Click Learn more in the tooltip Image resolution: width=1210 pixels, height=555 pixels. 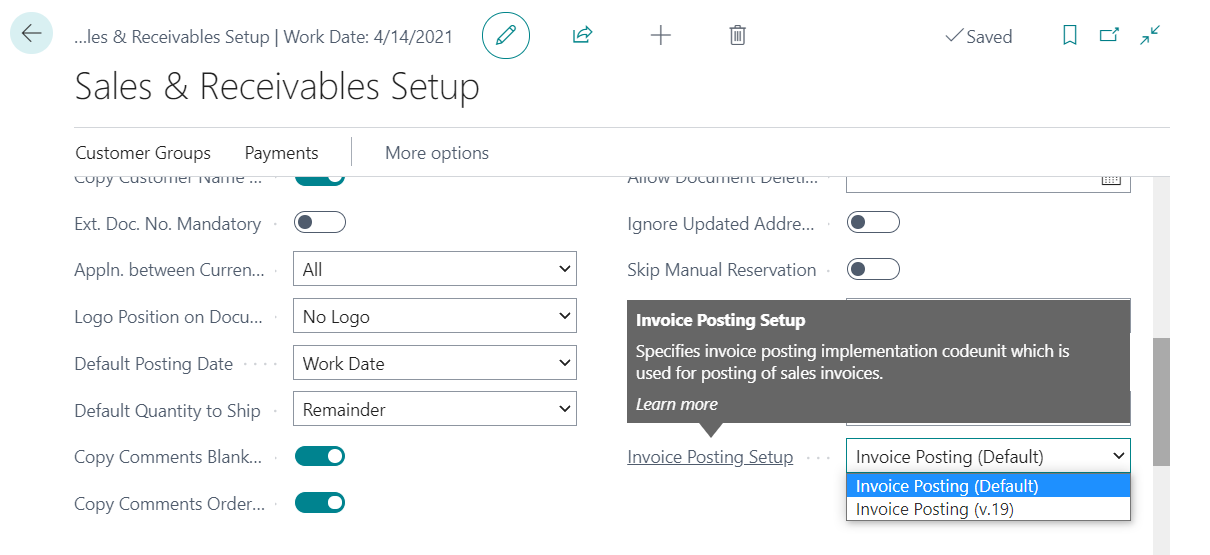(x=677, y=404)
